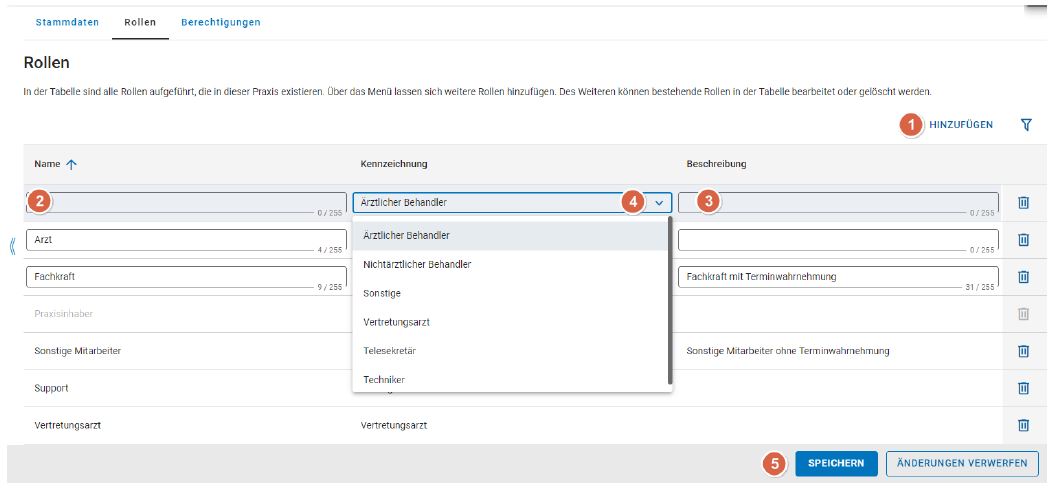Click trash icon for Vertretungsarzt row
The width and height of the screenshot is (1057, 495).
pyautogui.click(x=1023, y=425)
